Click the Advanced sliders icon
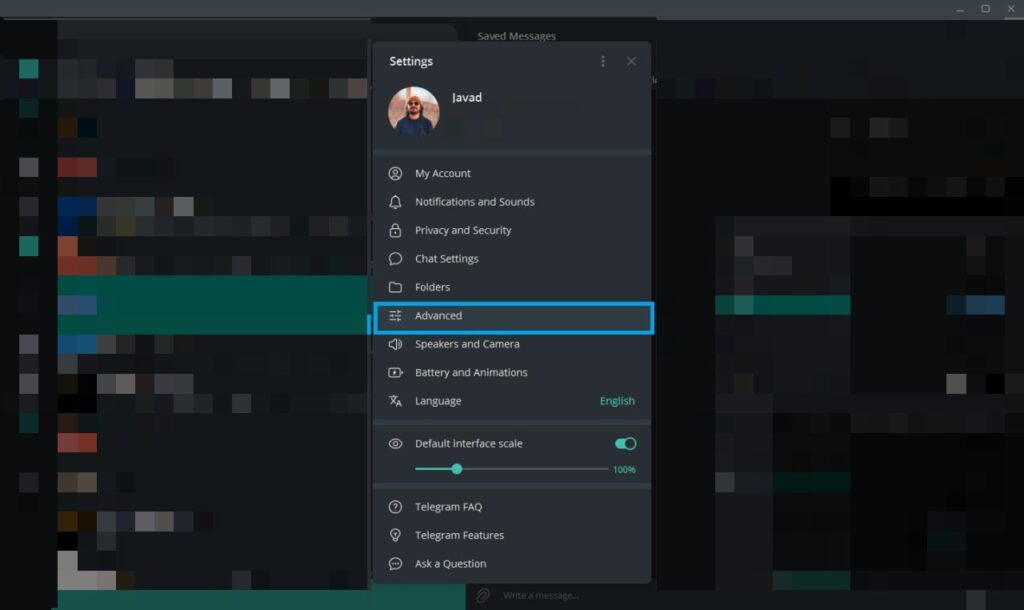 click(x=395, y=316)
